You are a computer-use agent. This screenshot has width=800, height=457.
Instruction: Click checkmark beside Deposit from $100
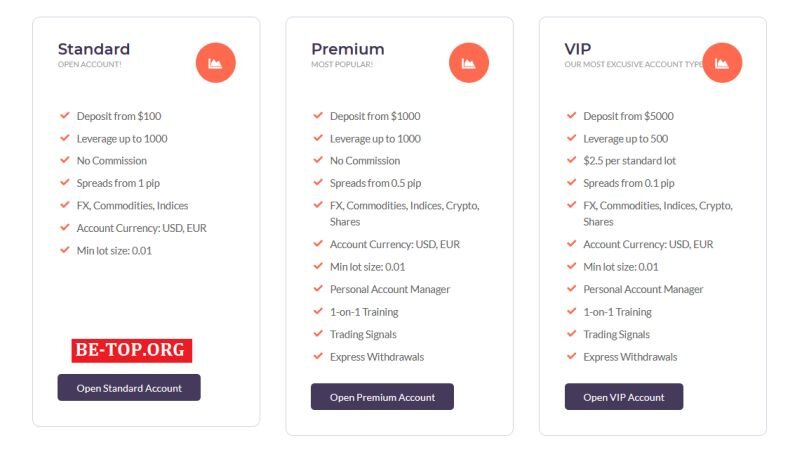pos(65,115)
